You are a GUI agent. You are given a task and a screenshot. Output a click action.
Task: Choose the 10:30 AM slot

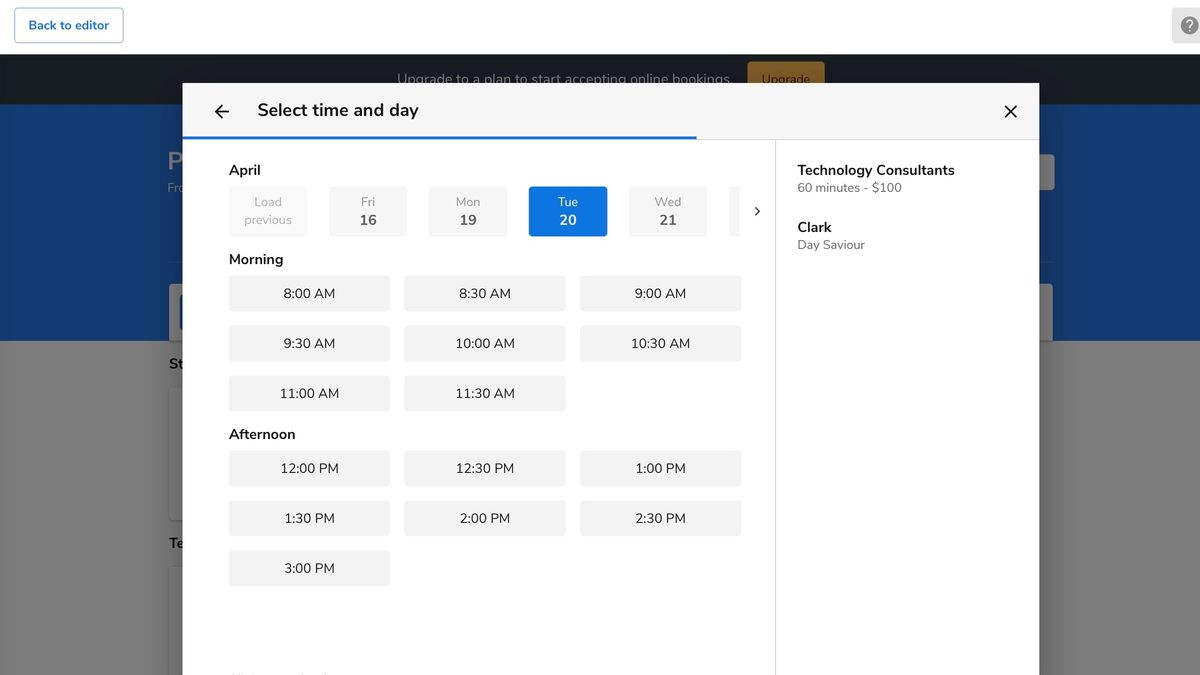click(x=660, y=343)
